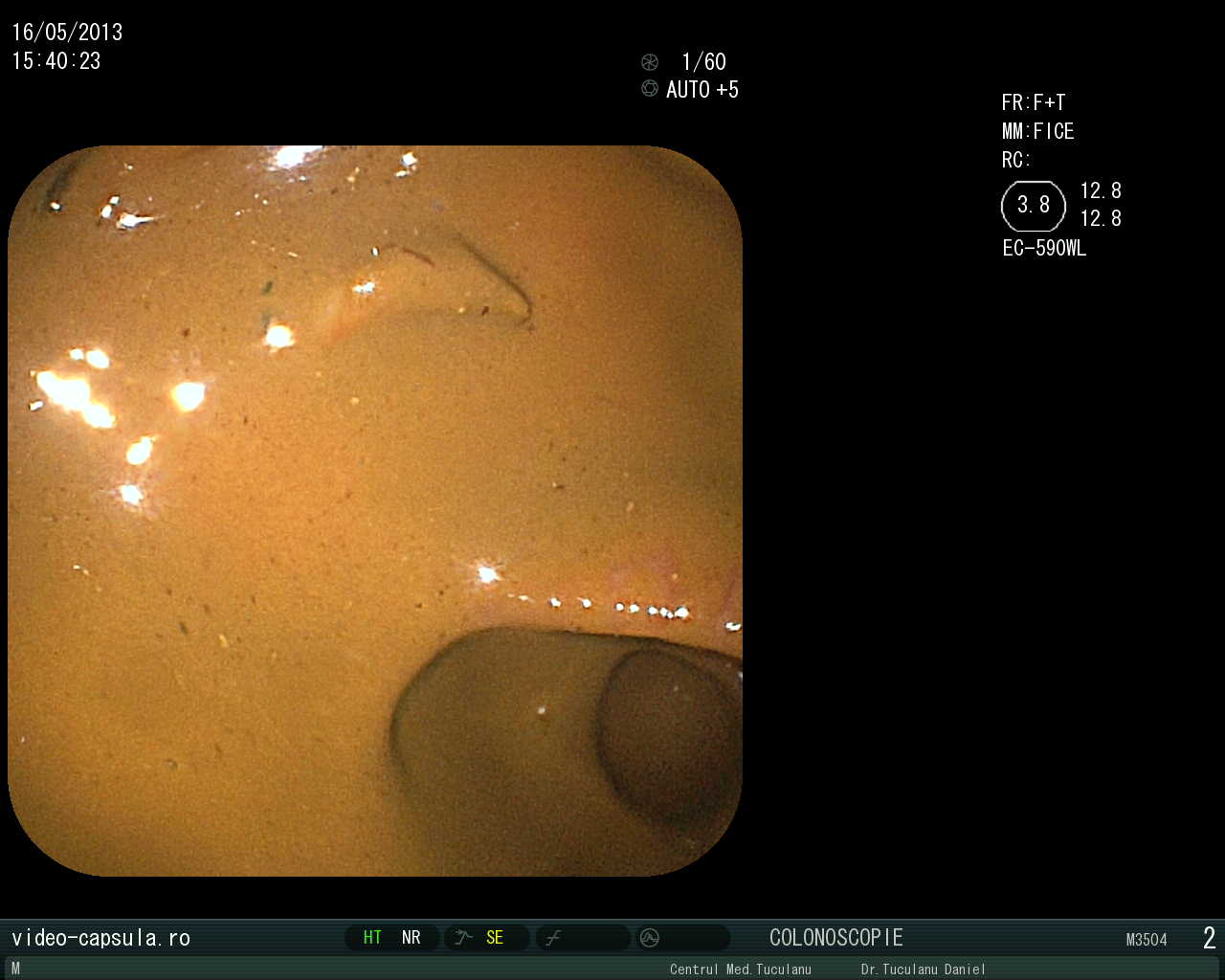
Task: Click the iris aperture icon beside AUTO +5
Action: click(x=650, y=89)
